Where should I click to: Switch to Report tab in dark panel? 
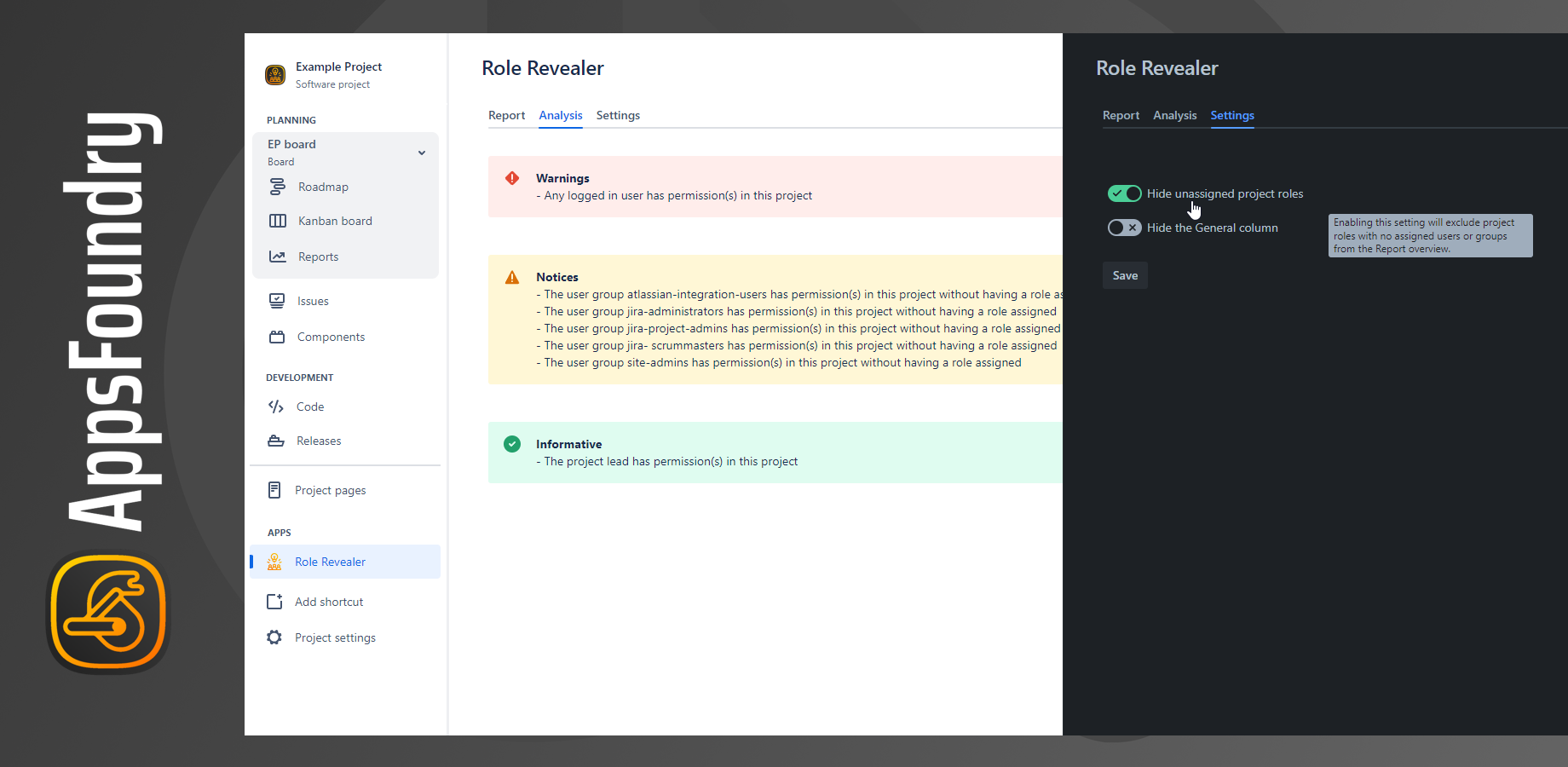(1121, 115)
